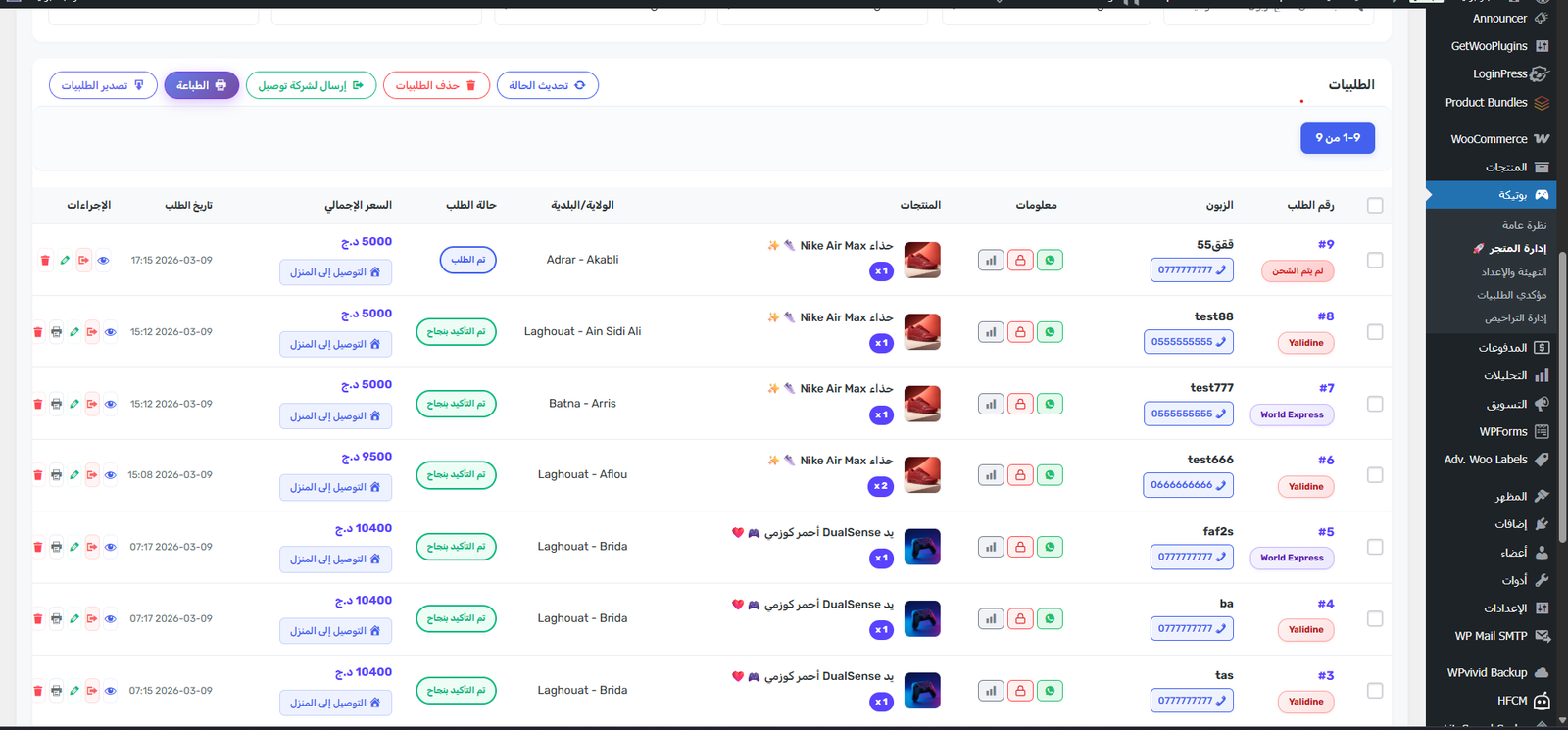The image size is (1568, 730).
Task: Open order status badge for order #9
Action: [468, 260]
